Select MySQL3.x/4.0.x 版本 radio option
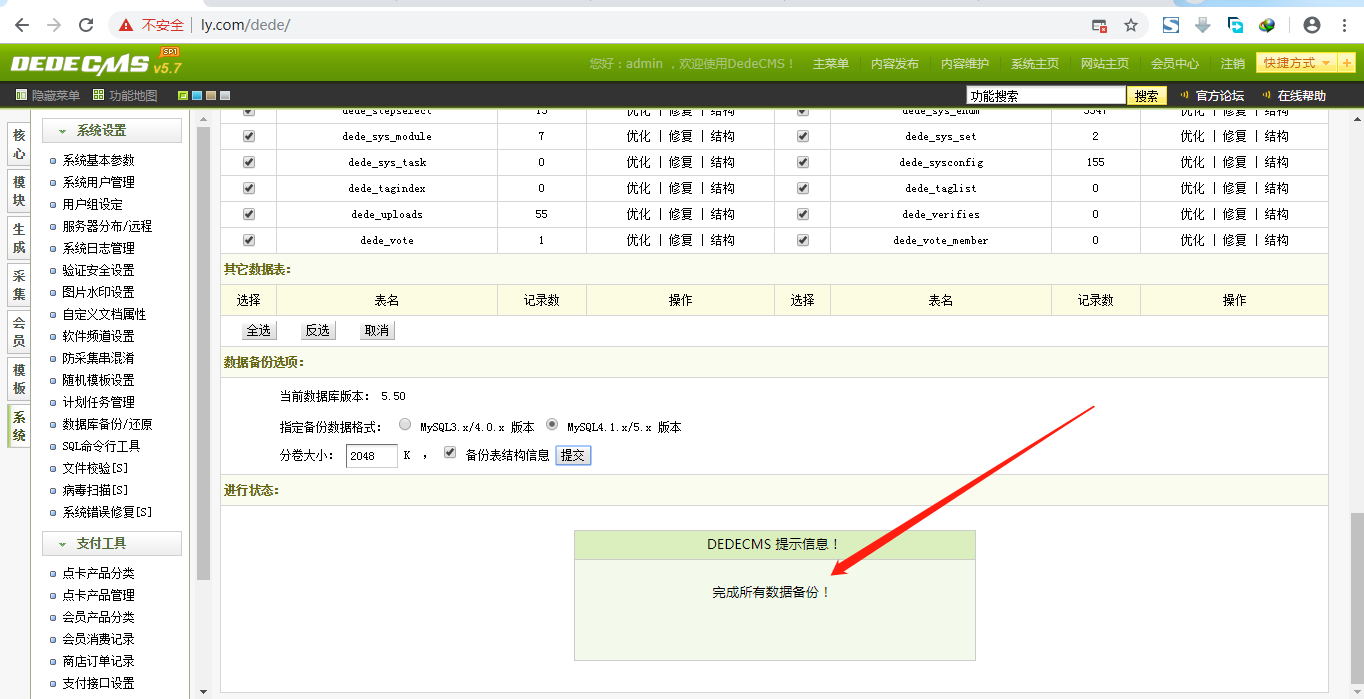1364x699 pixels. (x=405, y=425)
